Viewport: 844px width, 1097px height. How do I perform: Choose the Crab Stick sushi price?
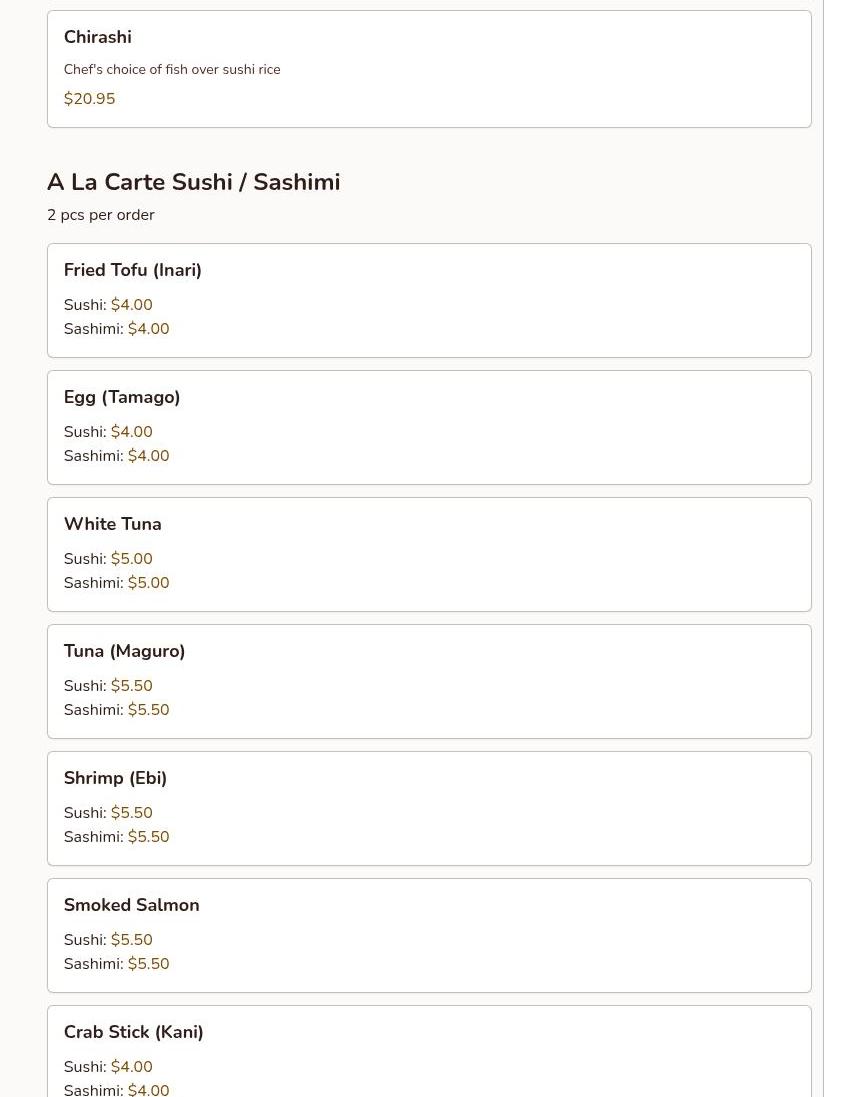tap(131, 1067)
